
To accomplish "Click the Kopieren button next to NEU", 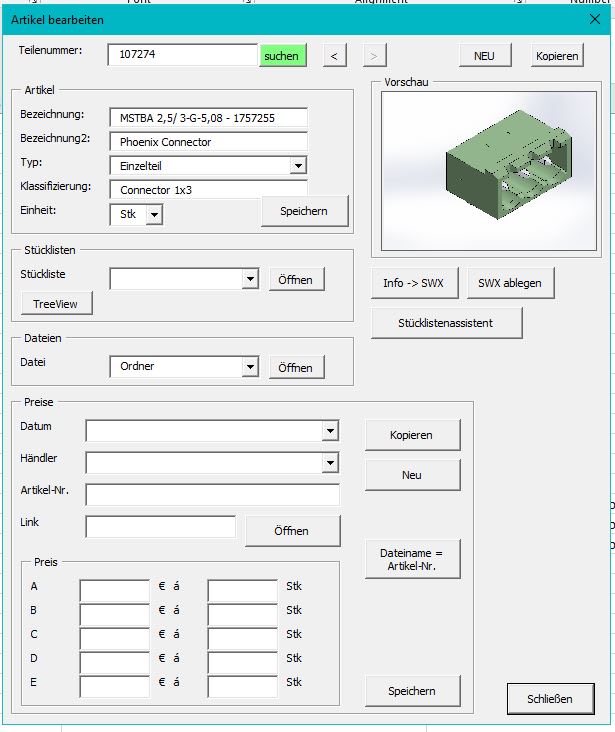I will pyautogui.click(x=556, y=56).
